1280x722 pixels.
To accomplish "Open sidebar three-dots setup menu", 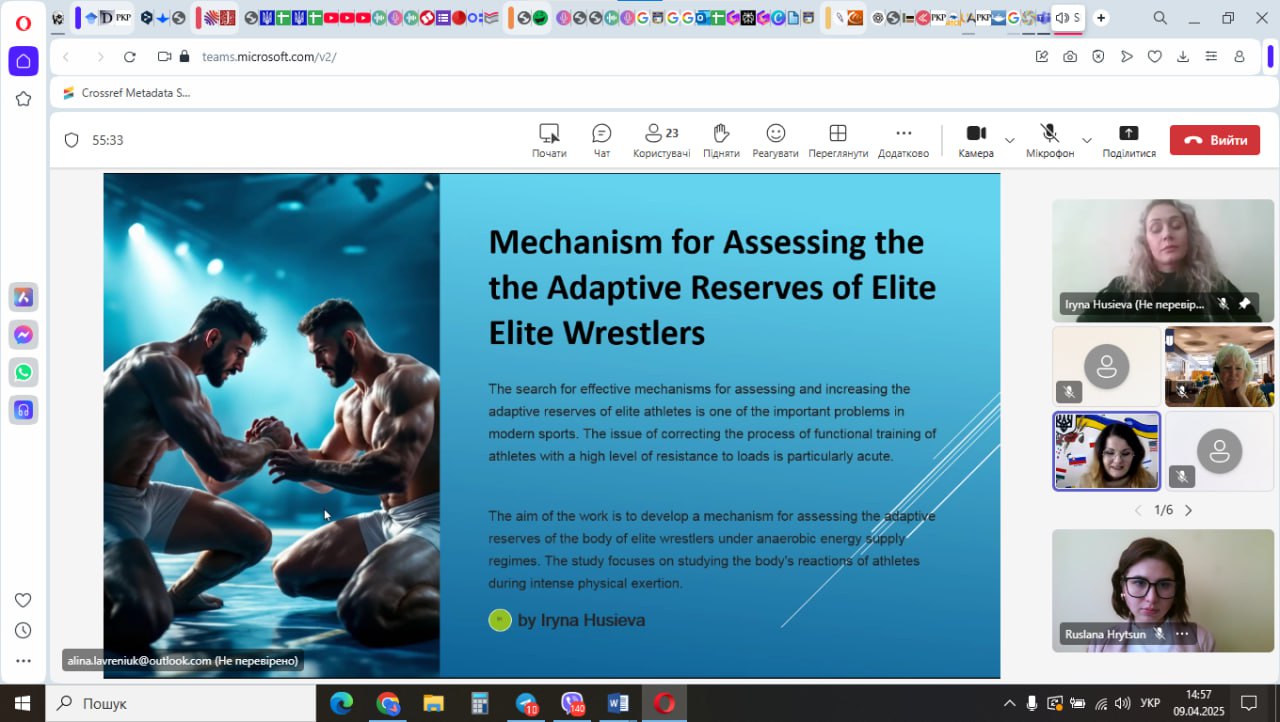I will pyautogui.click(x=23, y=661).
